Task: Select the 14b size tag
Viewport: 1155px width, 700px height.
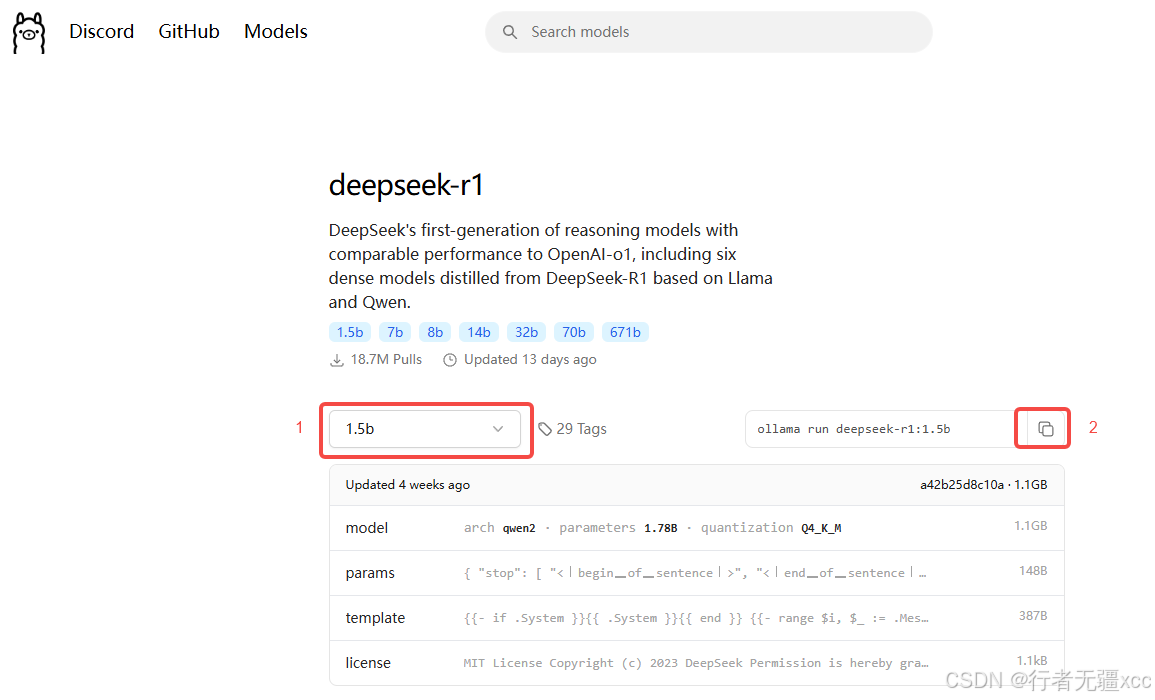Action: 479,332
